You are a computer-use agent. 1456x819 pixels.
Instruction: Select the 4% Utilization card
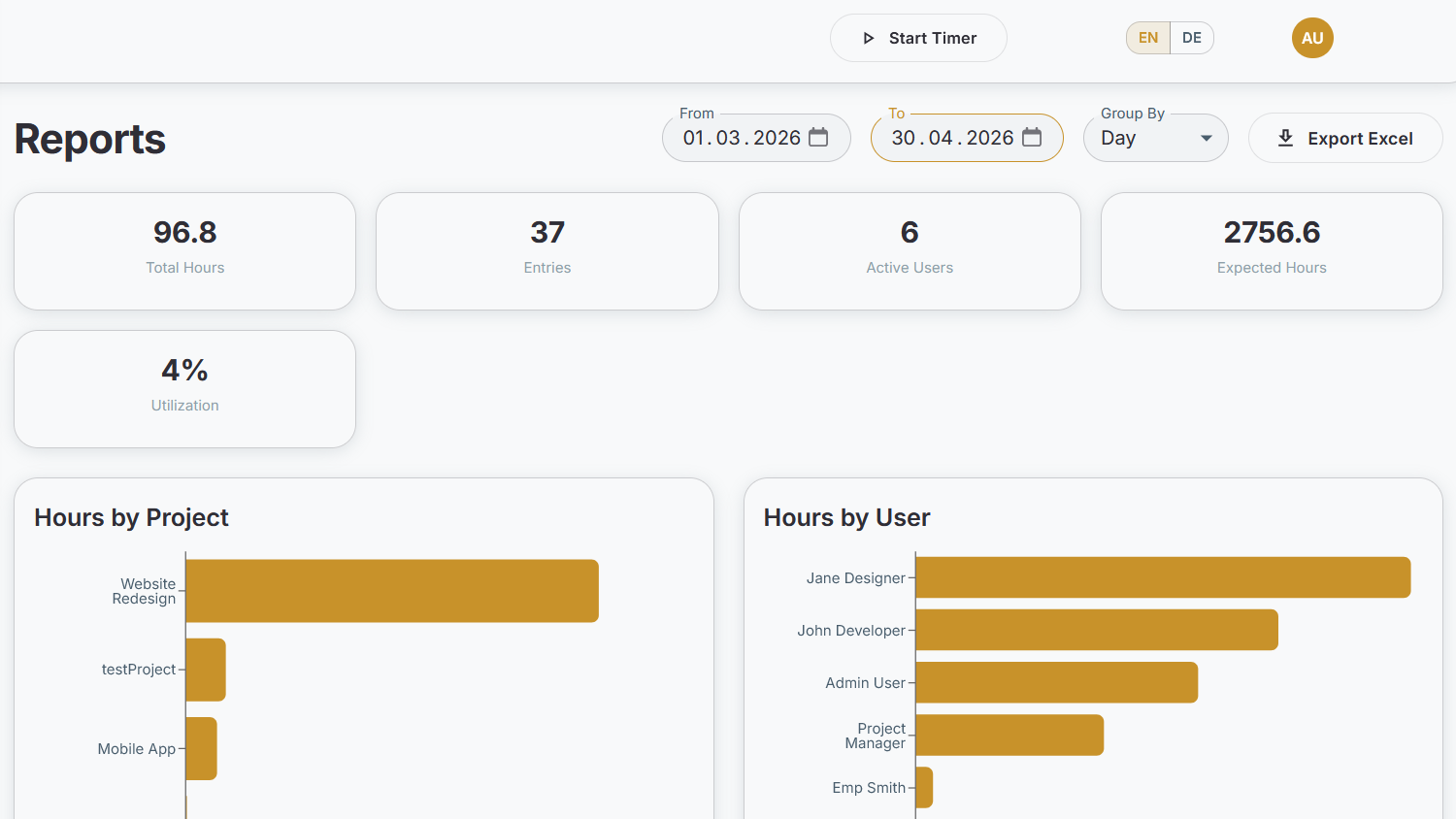184,389
